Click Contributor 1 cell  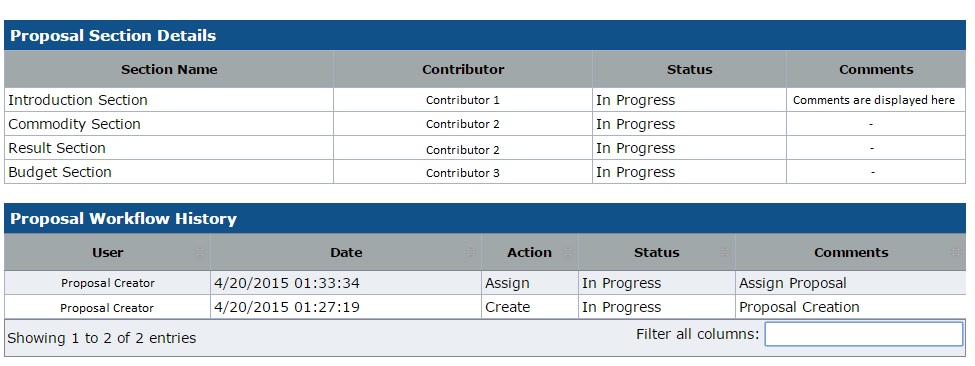tap(463, 100)
